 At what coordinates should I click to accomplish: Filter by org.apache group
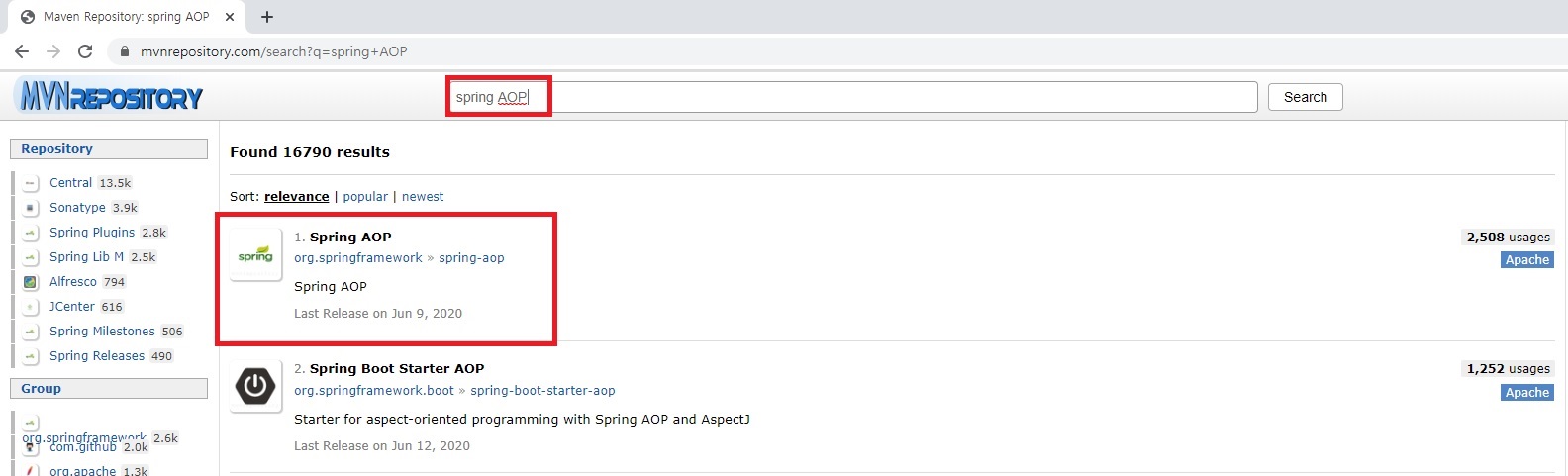(83, 471)
